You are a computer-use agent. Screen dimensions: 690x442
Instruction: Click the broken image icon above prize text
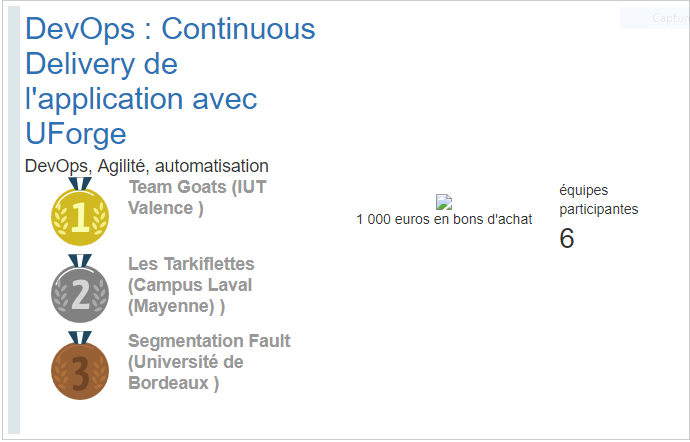click(x=444, y=202)
